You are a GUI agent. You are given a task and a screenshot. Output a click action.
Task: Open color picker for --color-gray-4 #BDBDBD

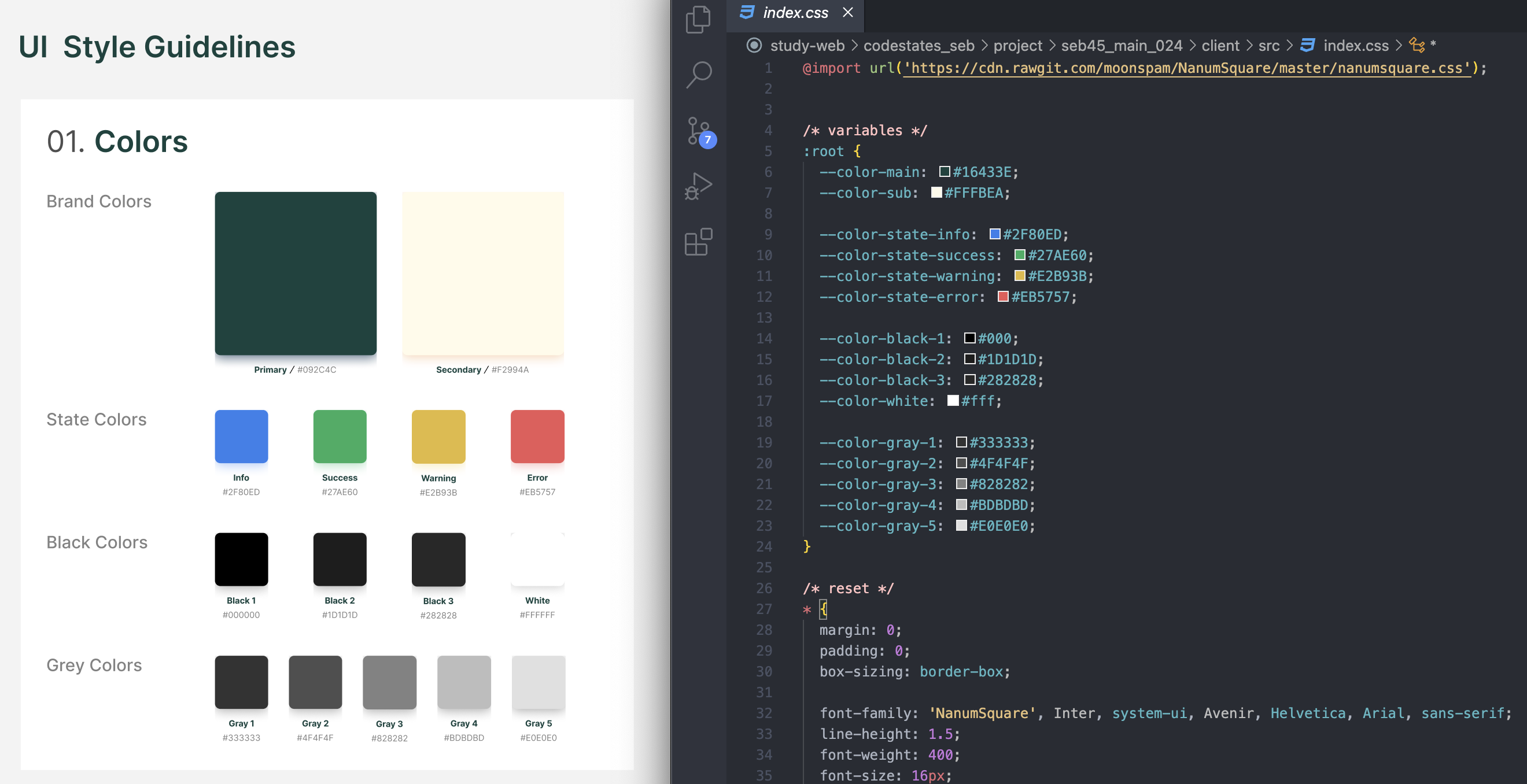(961, 504)
